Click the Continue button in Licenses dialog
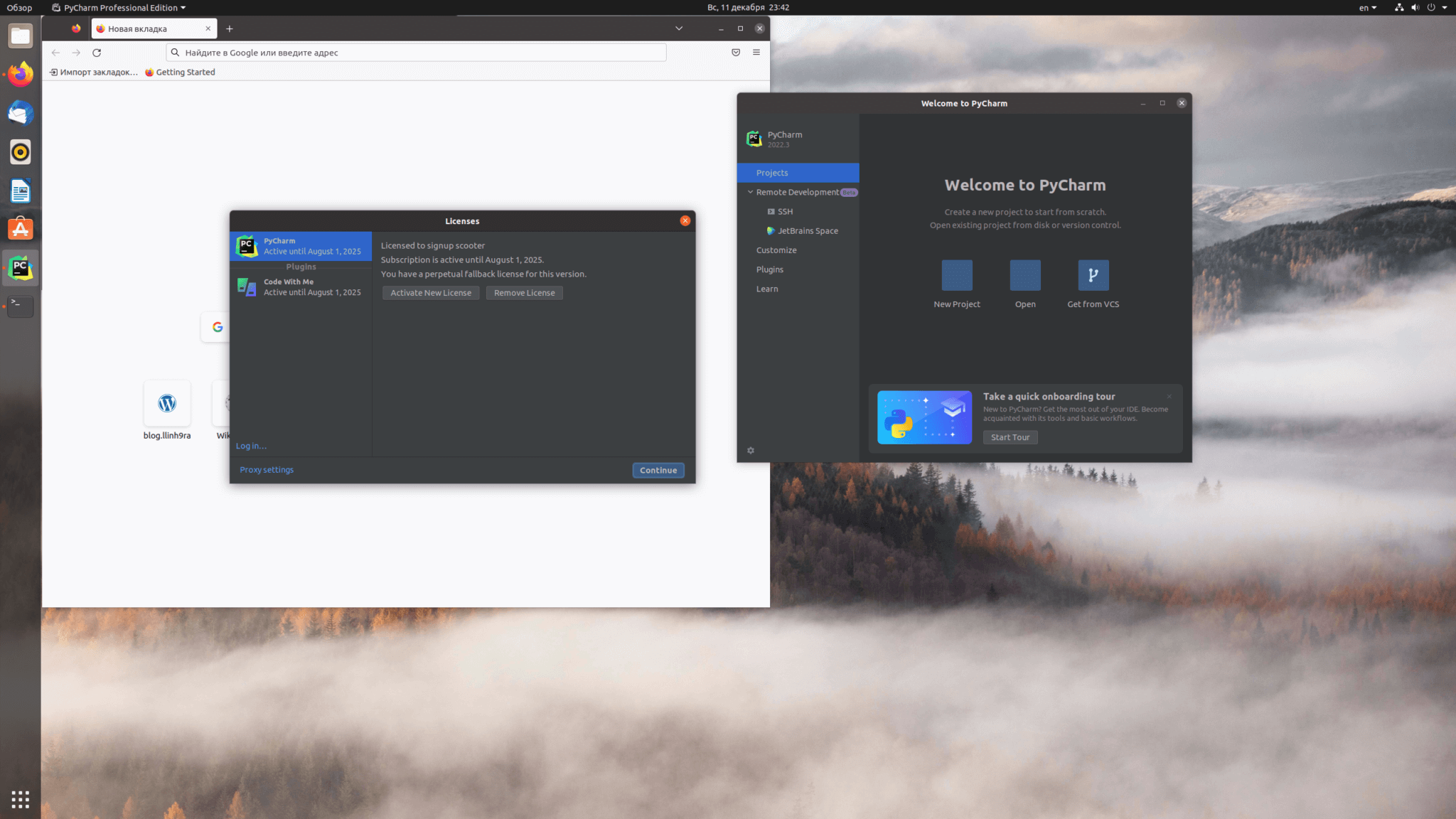Viewport: 1456px width, 819px height. coord(658,470)
